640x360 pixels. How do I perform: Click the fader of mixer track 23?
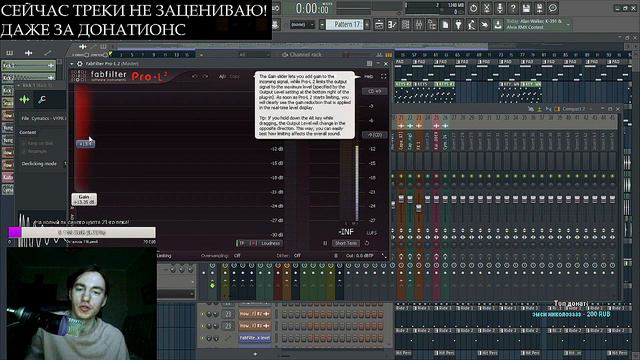(419, 208)
